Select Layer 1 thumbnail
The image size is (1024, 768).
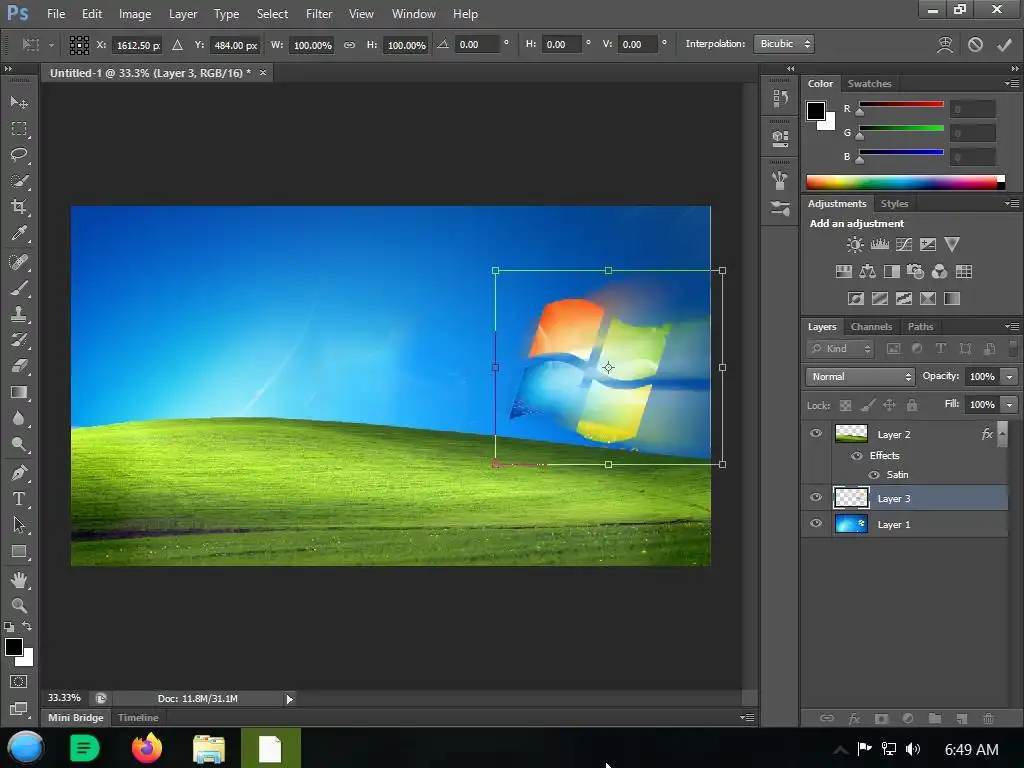click(x=851, y=524)
